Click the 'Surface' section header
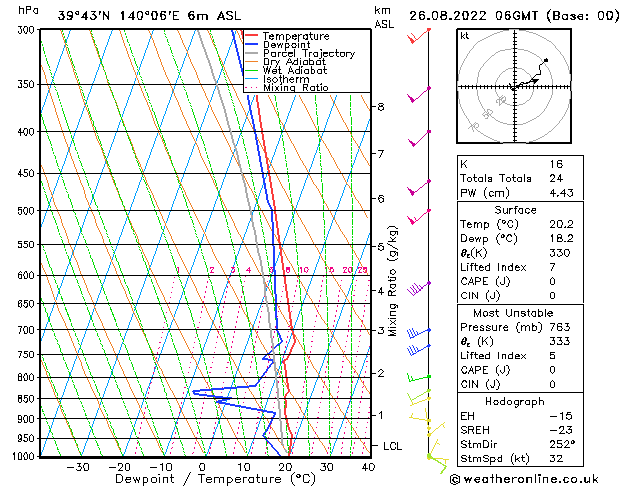 [515, 210]
